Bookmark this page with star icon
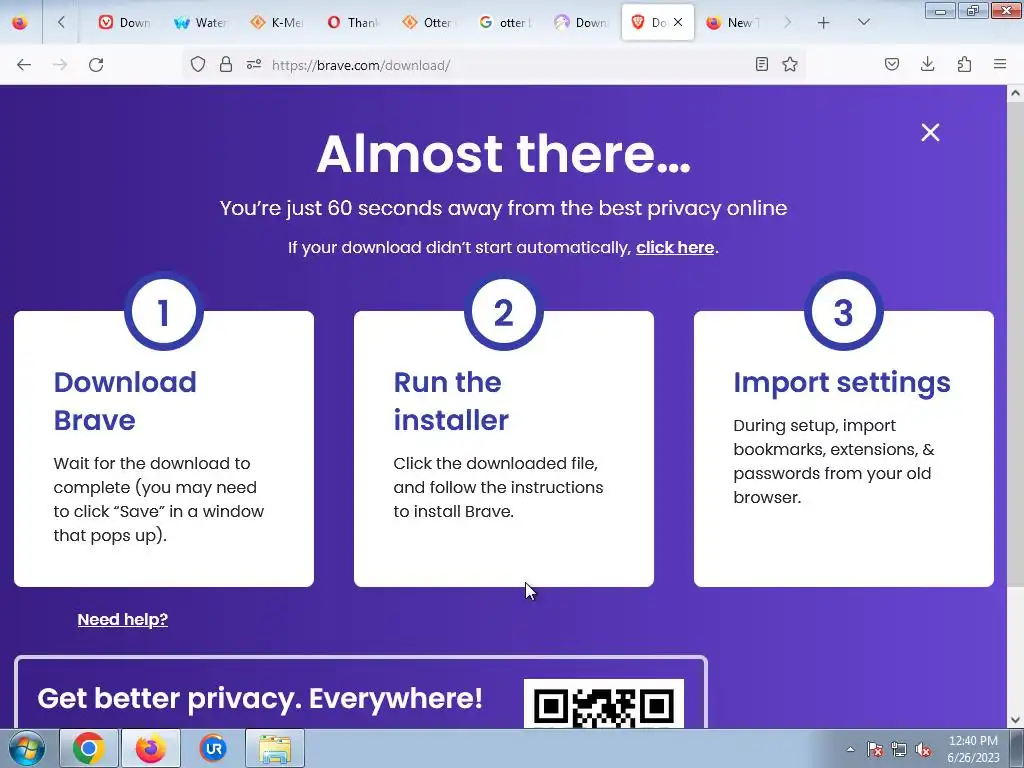 click(x=790, y=64)
